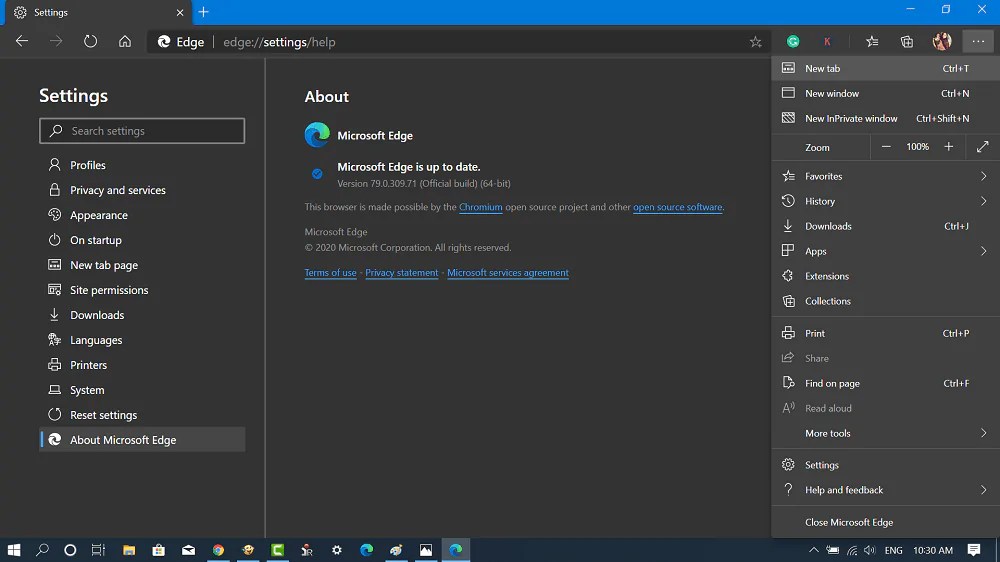Enter full screen from Zoom row
This screenshot has width=1000, height=562.
[983, 147]
